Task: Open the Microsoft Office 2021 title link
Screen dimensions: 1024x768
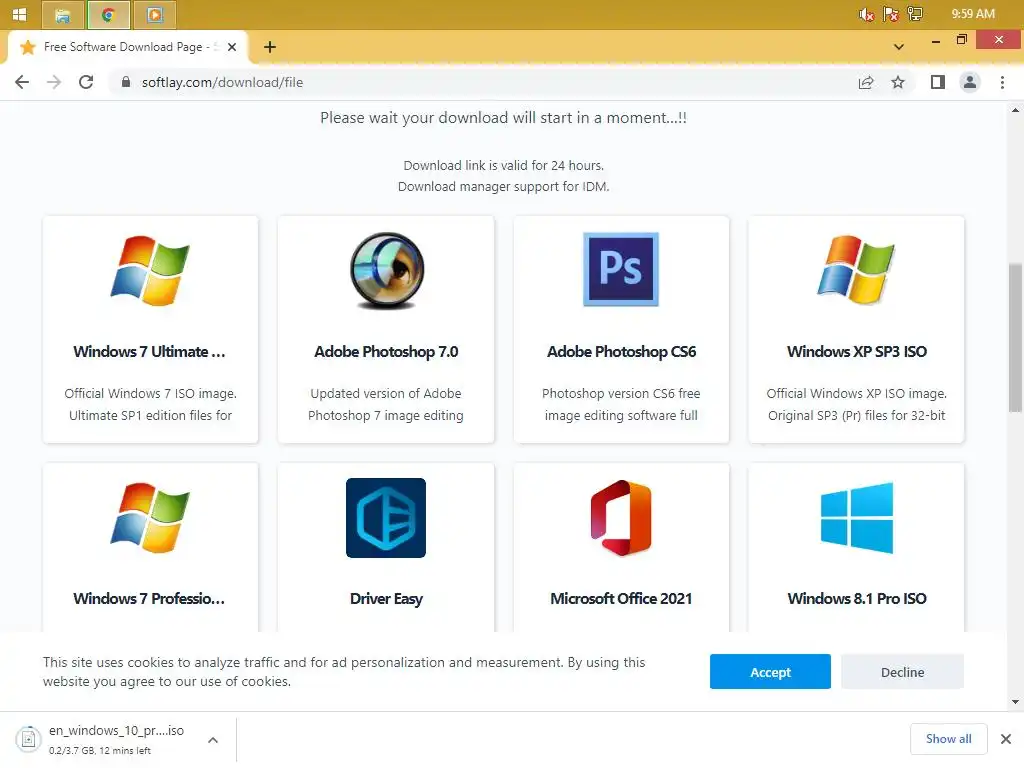Action: tap(621, 598)
